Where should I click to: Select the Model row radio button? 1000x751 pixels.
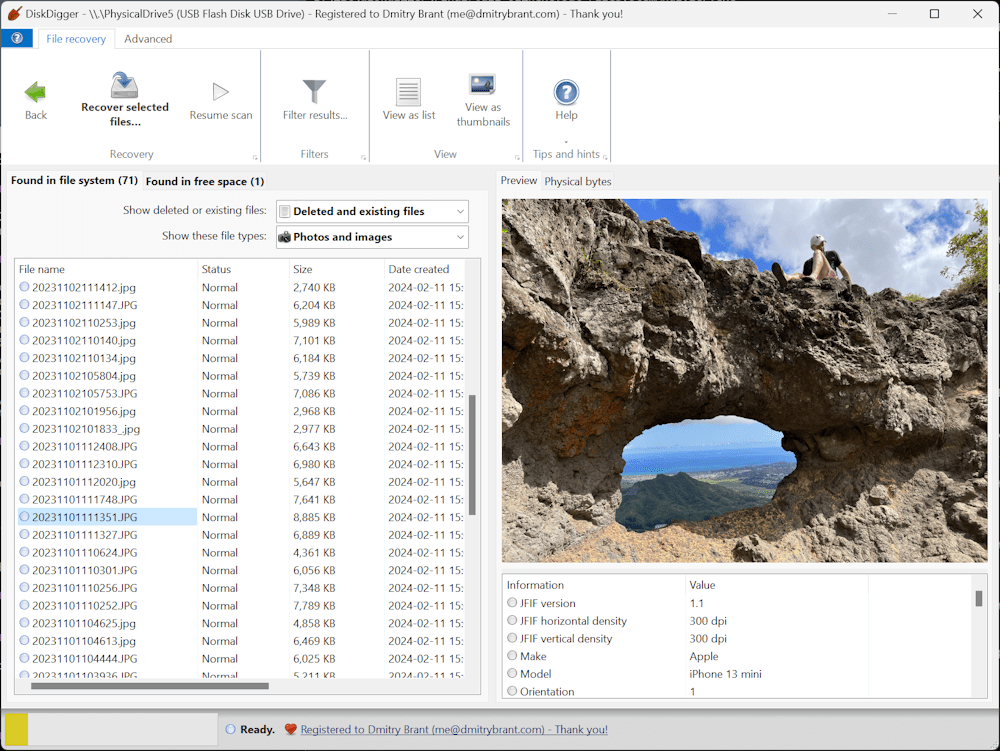511,674
